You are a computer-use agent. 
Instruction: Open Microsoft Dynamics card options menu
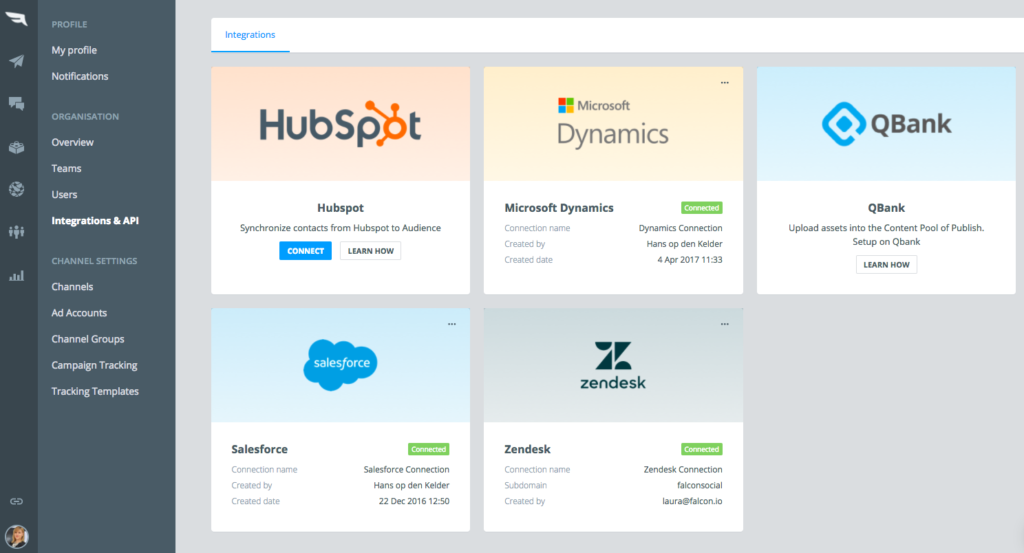tap(724, 83)
